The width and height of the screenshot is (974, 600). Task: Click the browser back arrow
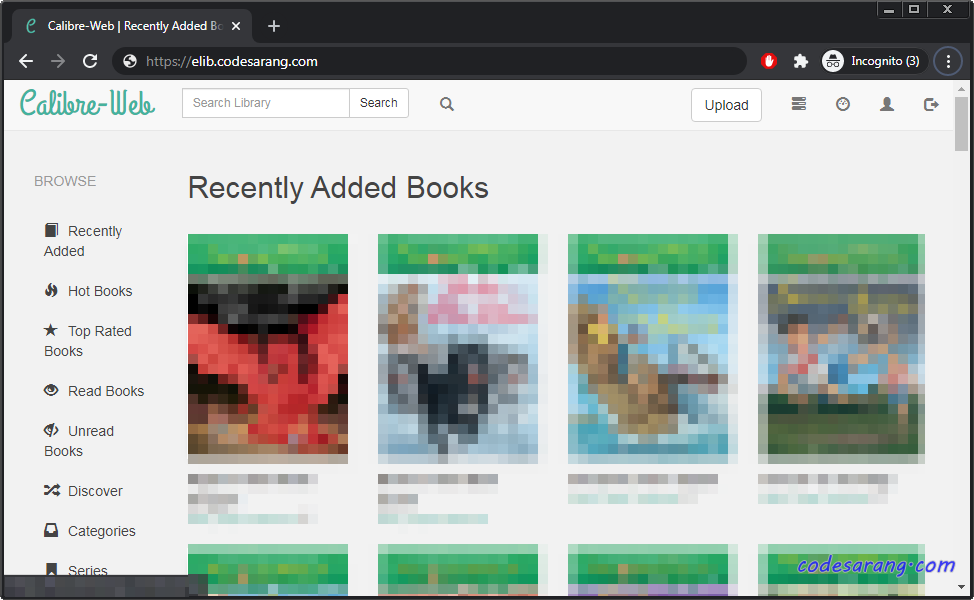coord(26,61)
